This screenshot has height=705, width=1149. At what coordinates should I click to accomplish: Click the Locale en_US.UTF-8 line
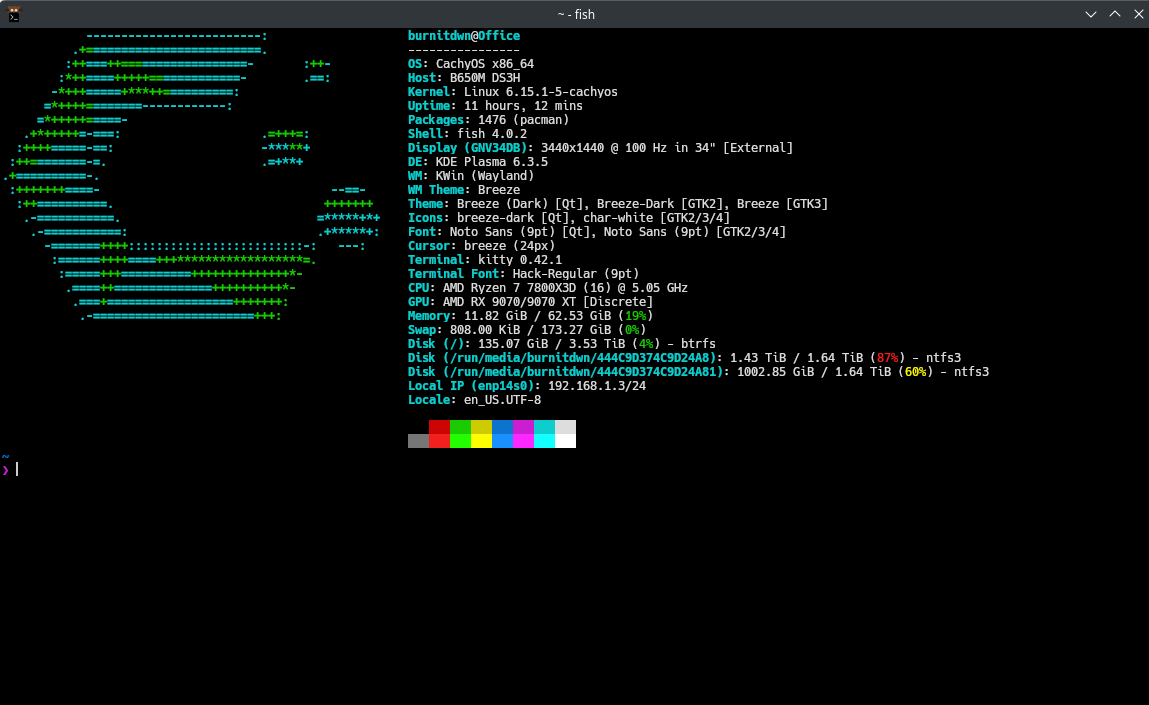[475, 399]
